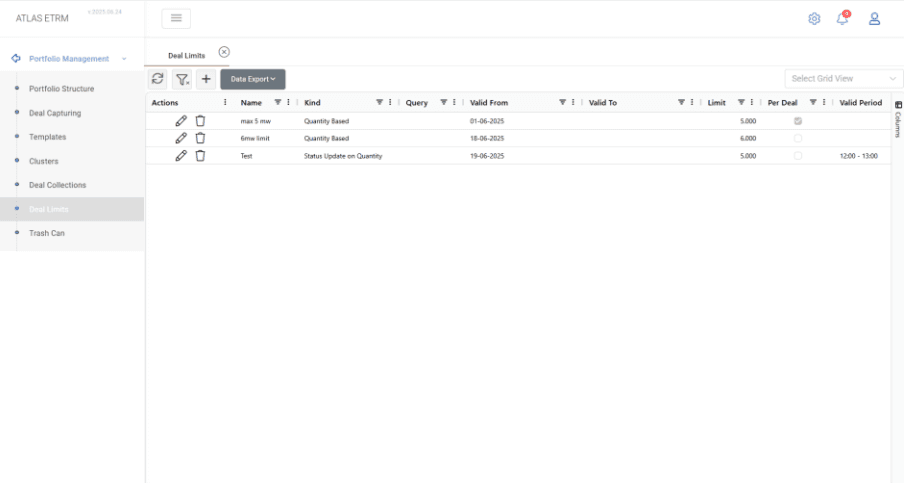The width and height of the screenshot is (910, 483).
Task: Select the '6.000' limit cell
Action: (x=748, y=139)
